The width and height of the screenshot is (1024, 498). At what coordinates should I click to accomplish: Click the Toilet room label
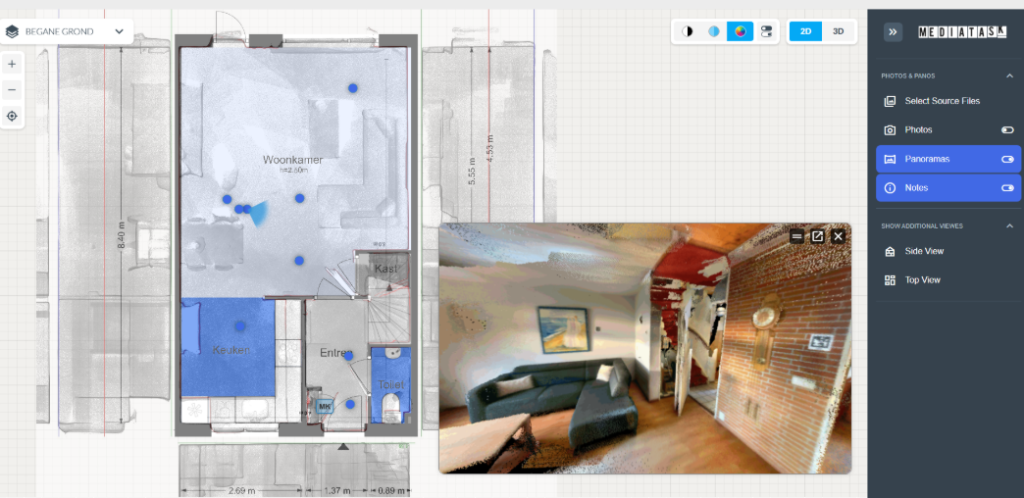point(391,385)
